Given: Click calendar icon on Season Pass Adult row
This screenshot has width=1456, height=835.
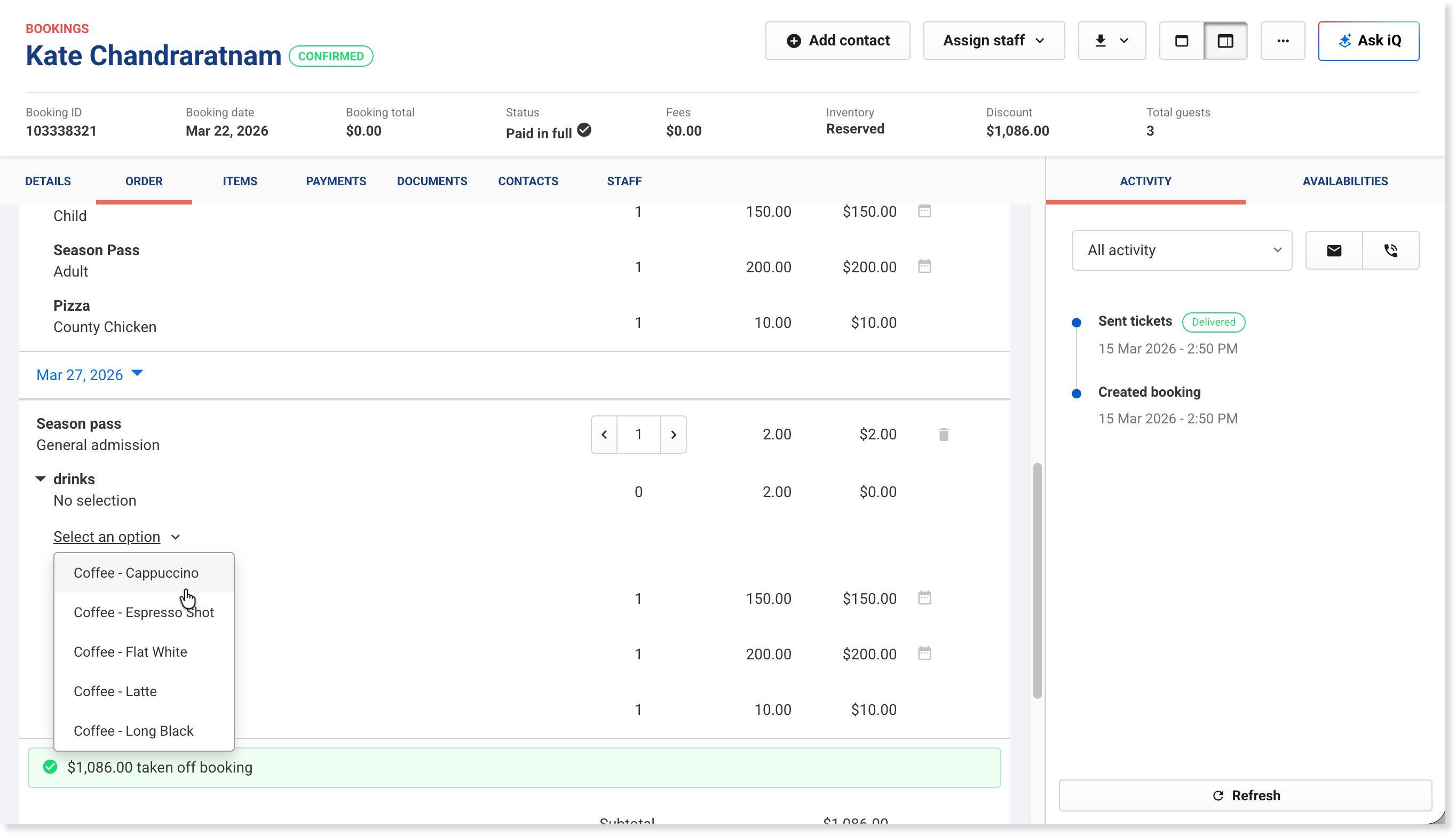Looking at the screenshot, I should coord(924,266).
